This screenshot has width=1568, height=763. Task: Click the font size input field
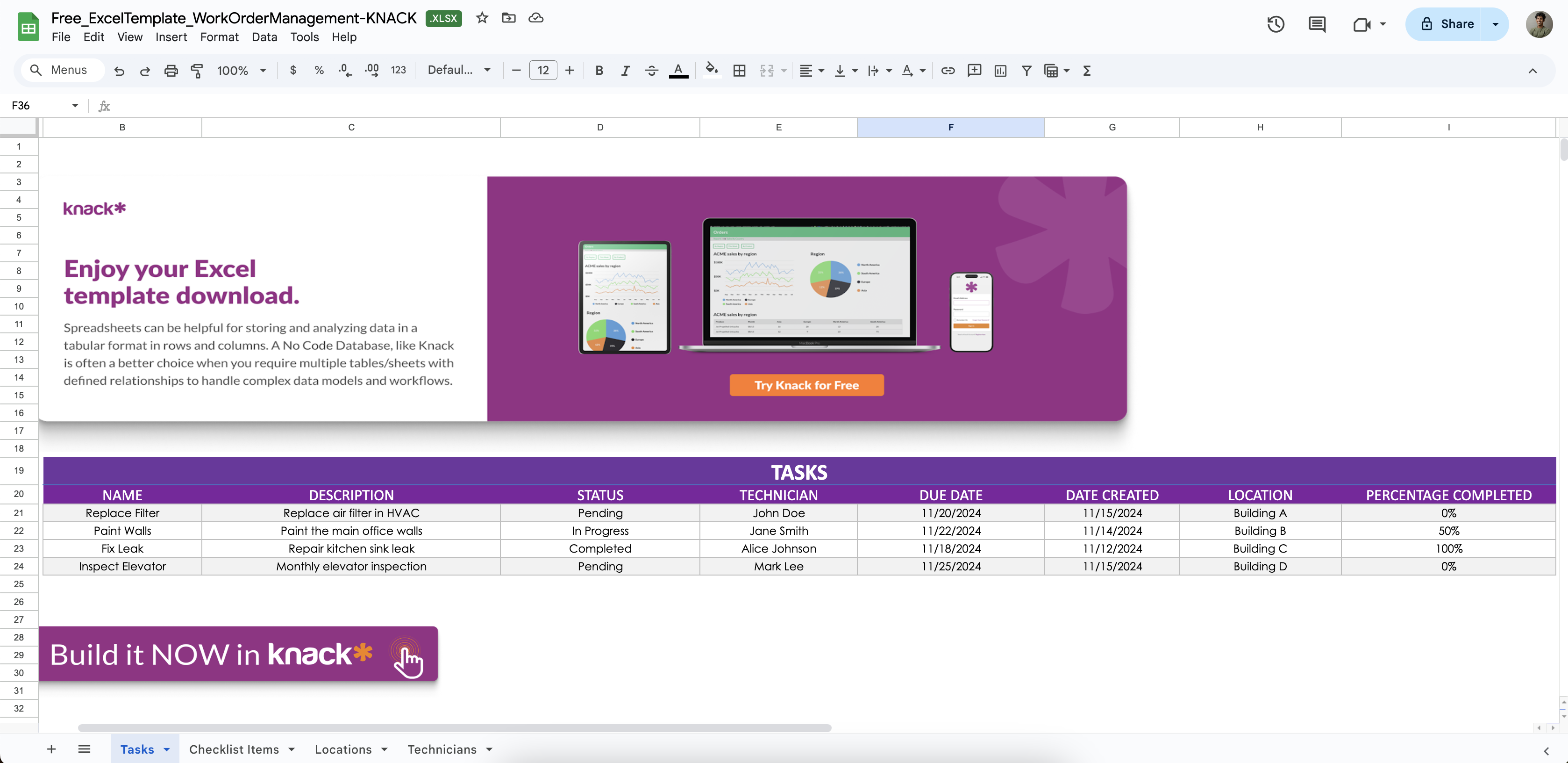[542, 71]
